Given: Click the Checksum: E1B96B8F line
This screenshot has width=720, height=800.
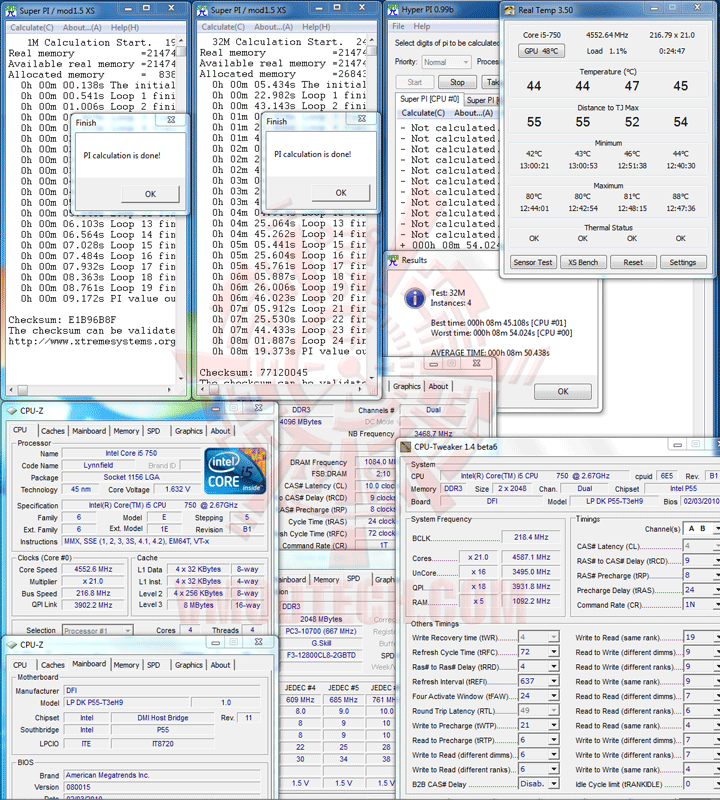Looking at the screenshot, I should click(62, 320).
